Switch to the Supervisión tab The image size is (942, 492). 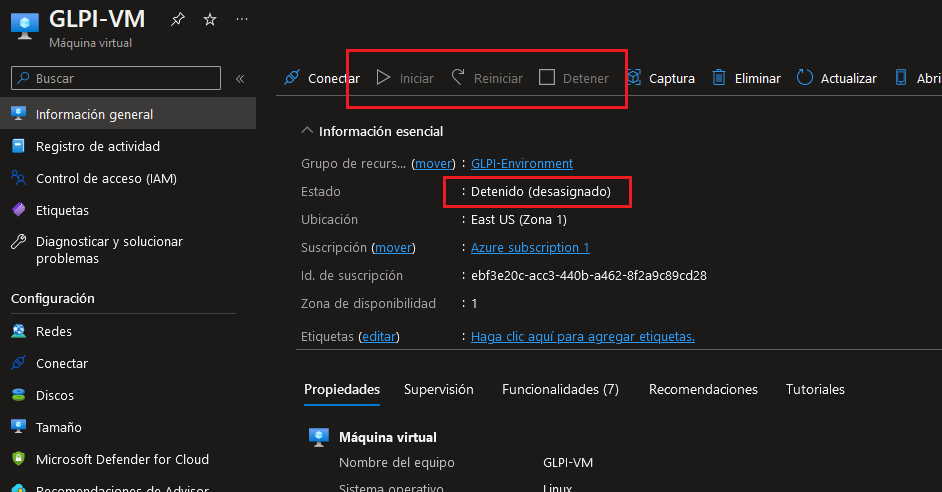[x=439, y=389]
